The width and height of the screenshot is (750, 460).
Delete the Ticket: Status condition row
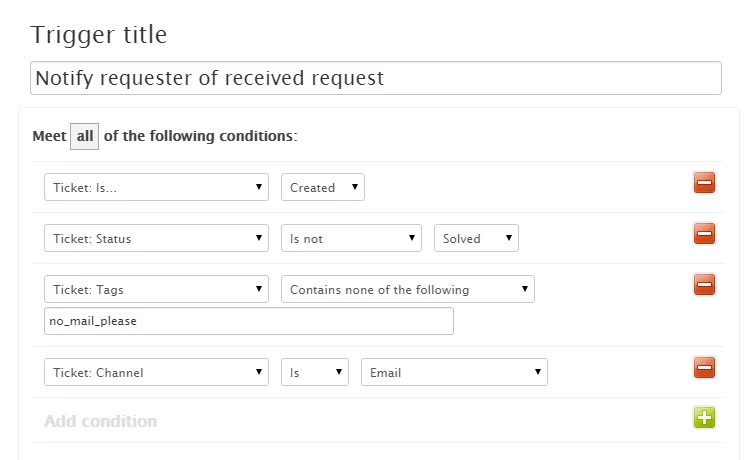click(x=704, y=234)
